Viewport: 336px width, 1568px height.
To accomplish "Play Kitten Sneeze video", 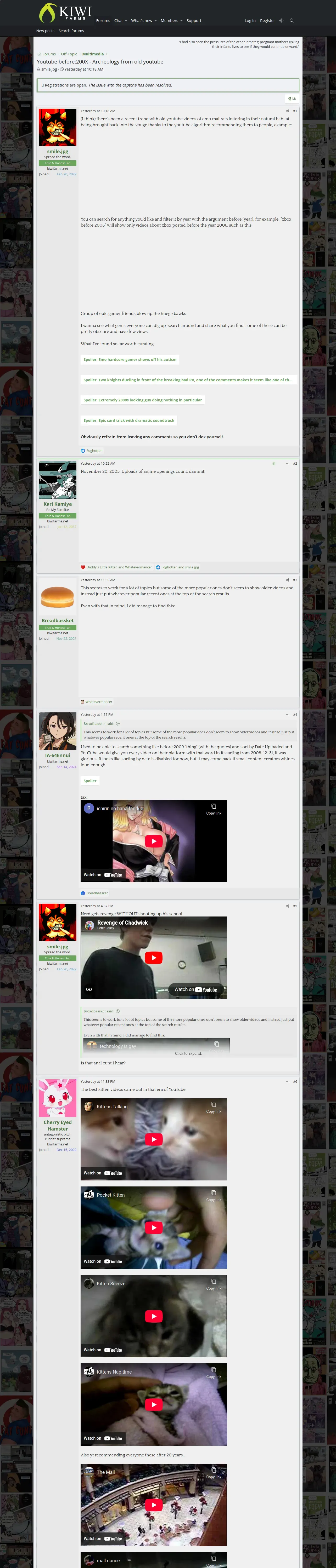I will (154, 1316).
